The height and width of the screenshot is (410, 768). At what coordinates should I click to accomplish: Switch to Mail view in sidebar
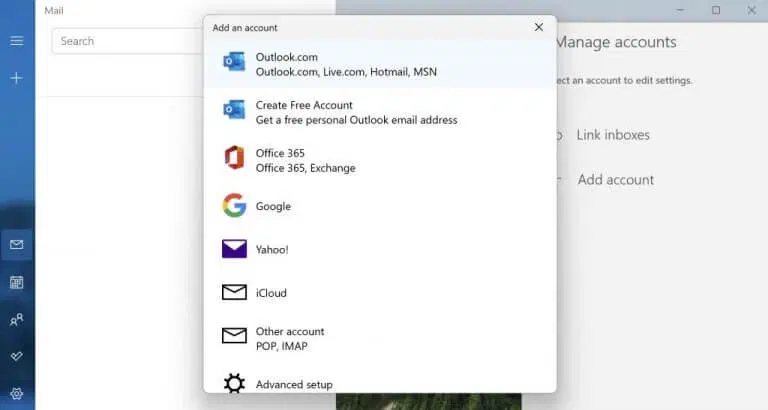17,244
